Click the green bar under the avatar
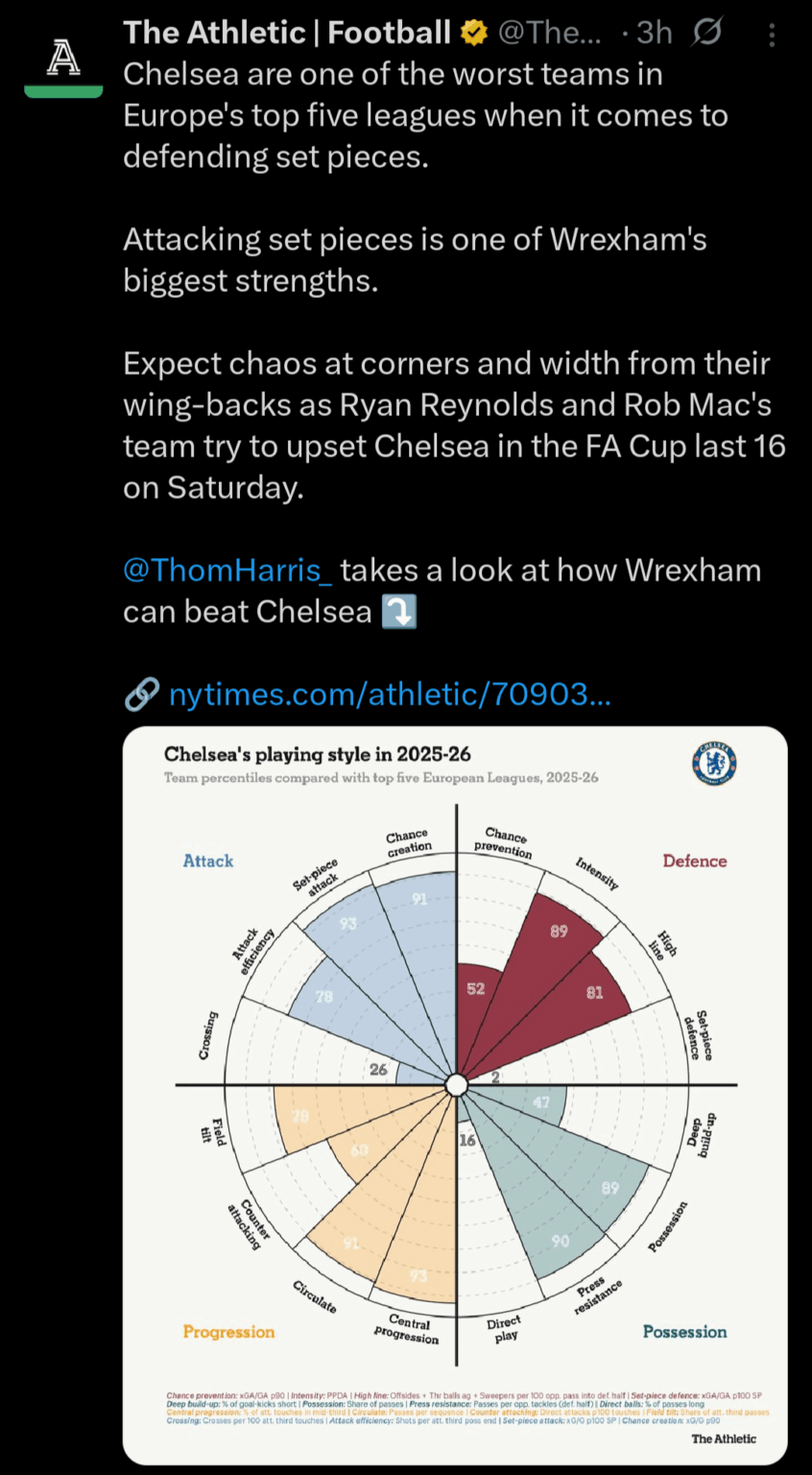Image resolution: width=812 pixels, height=1475 pixels. point(62,89)
